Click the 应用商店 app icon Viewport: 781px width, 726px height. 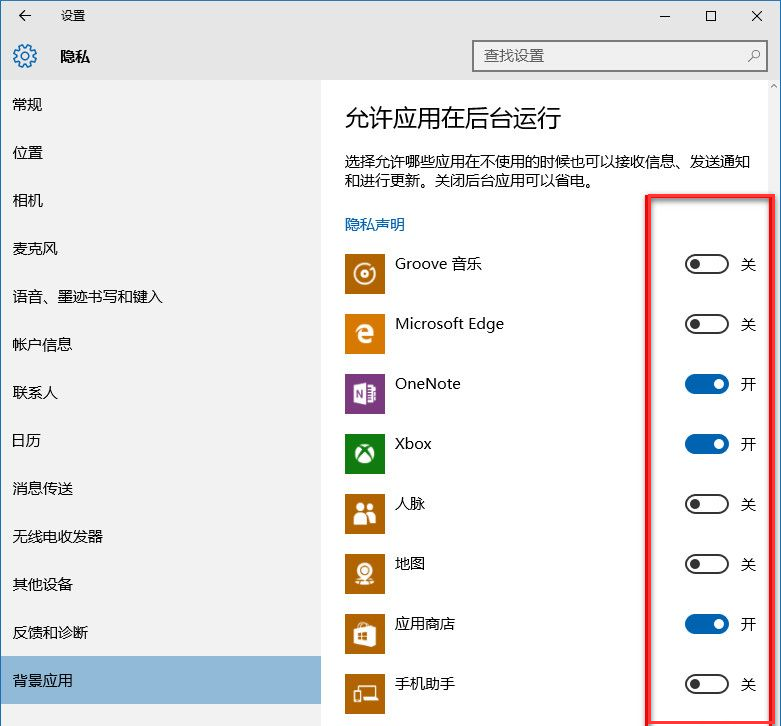[x=365, y=634]
